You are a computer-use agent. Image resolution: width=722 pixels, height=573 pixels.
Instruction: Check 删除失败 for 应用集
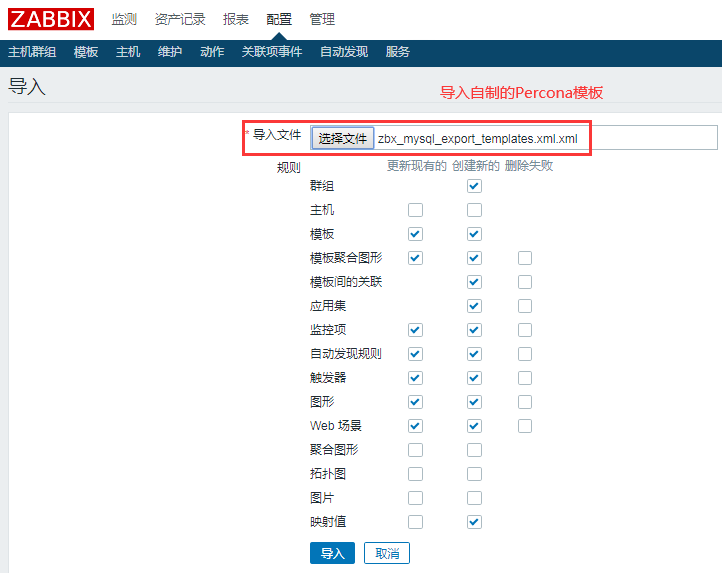coord(525,306)
